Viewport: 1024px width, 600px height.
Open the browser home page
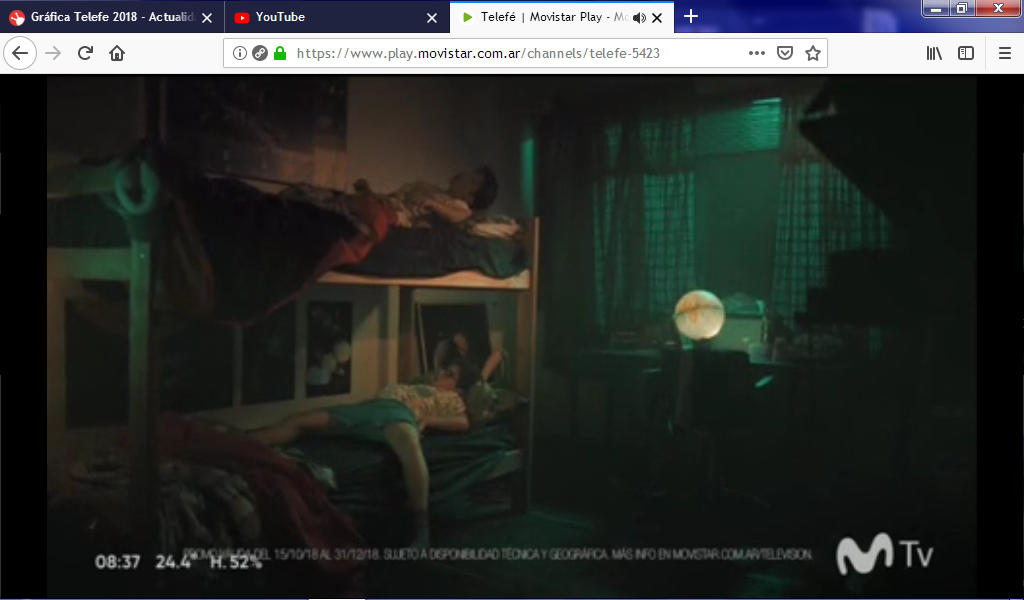click(117, 53)
